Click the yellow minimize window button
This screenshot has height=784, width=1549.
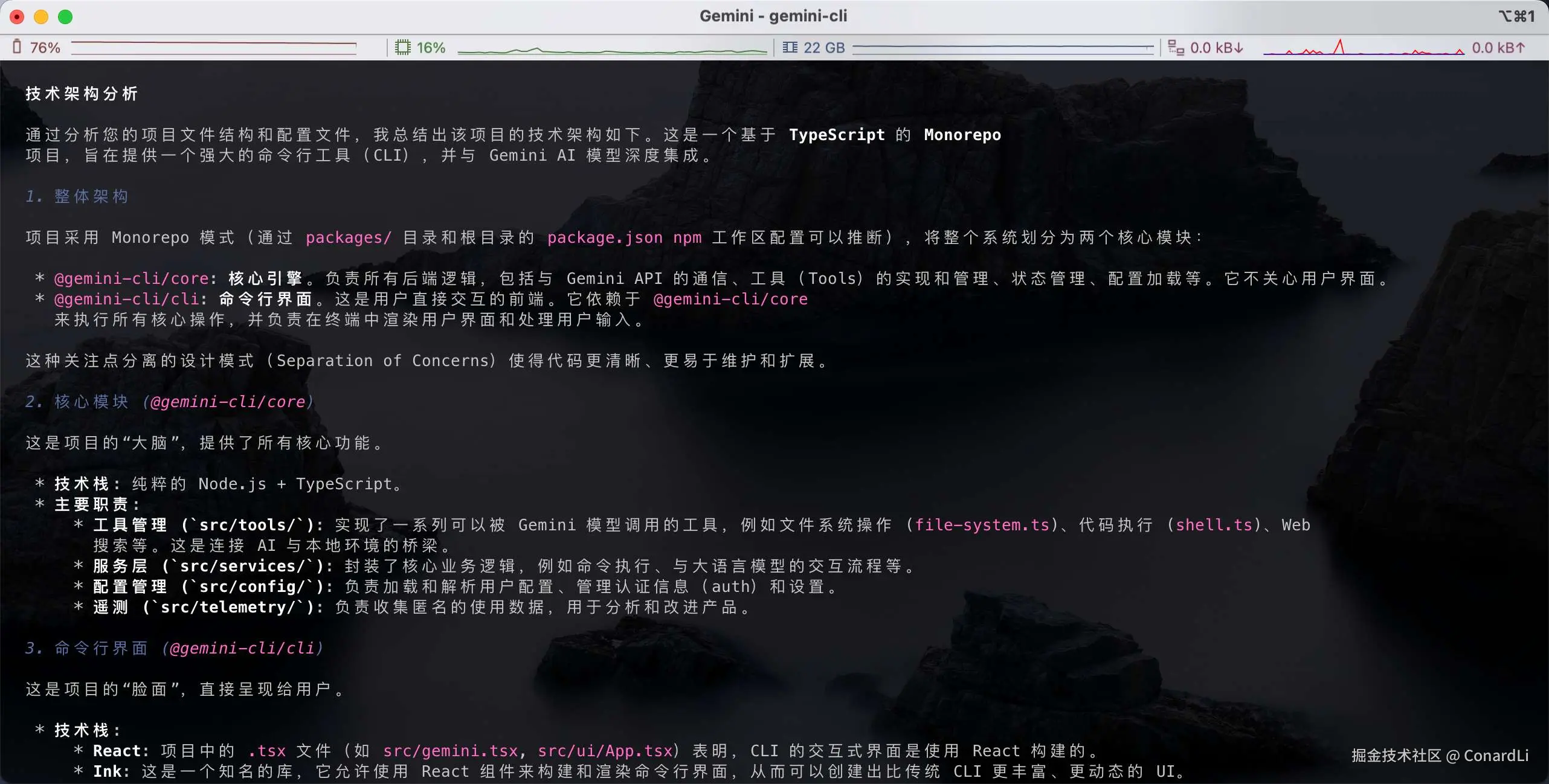click(x=41, y=17)
